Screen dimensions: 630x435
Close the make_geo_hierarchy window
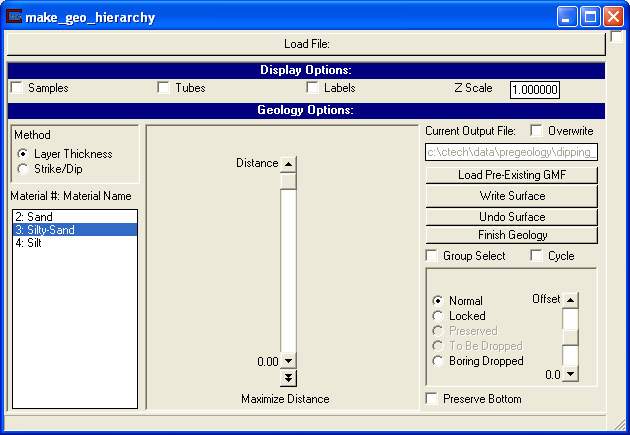[x=613, y=17]
